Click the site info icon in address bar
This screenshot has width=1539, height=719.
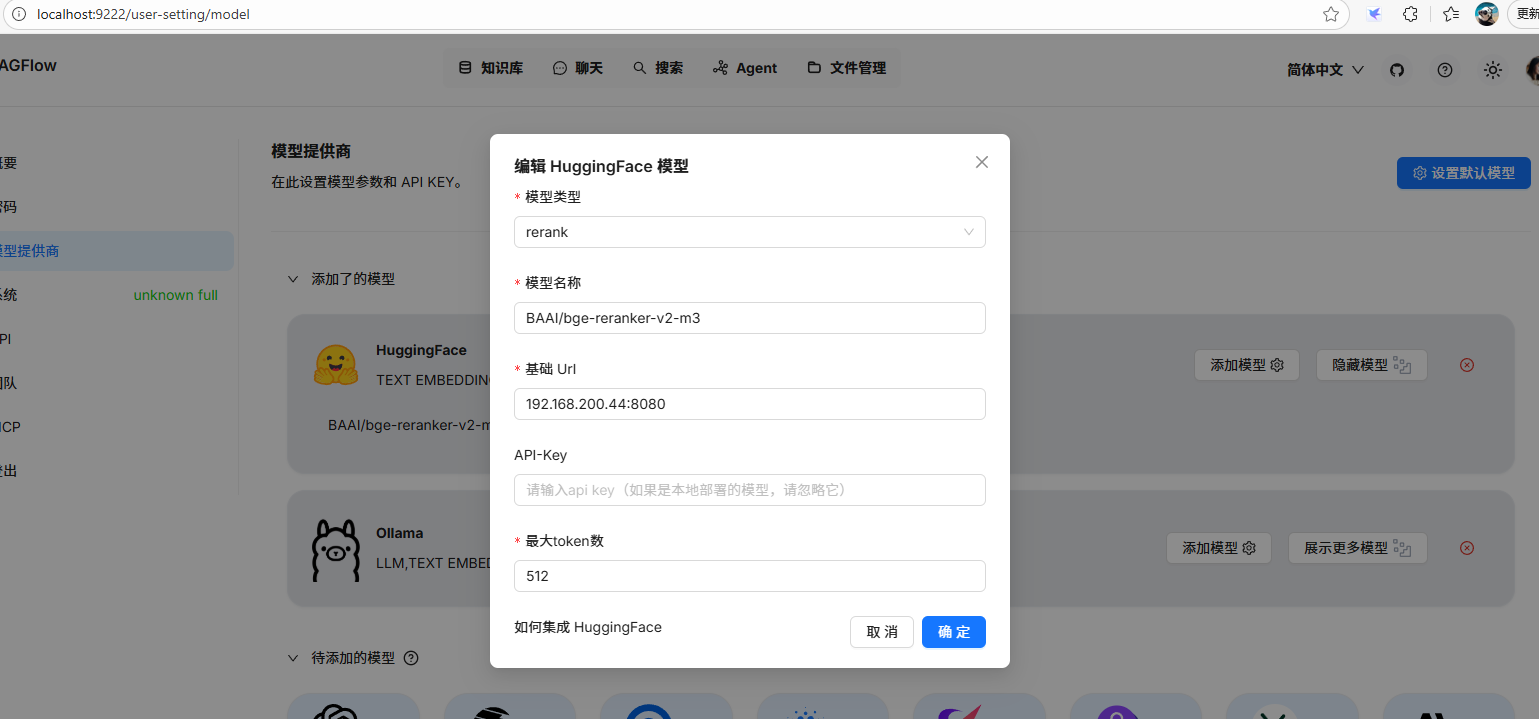(x=17, y=14)
